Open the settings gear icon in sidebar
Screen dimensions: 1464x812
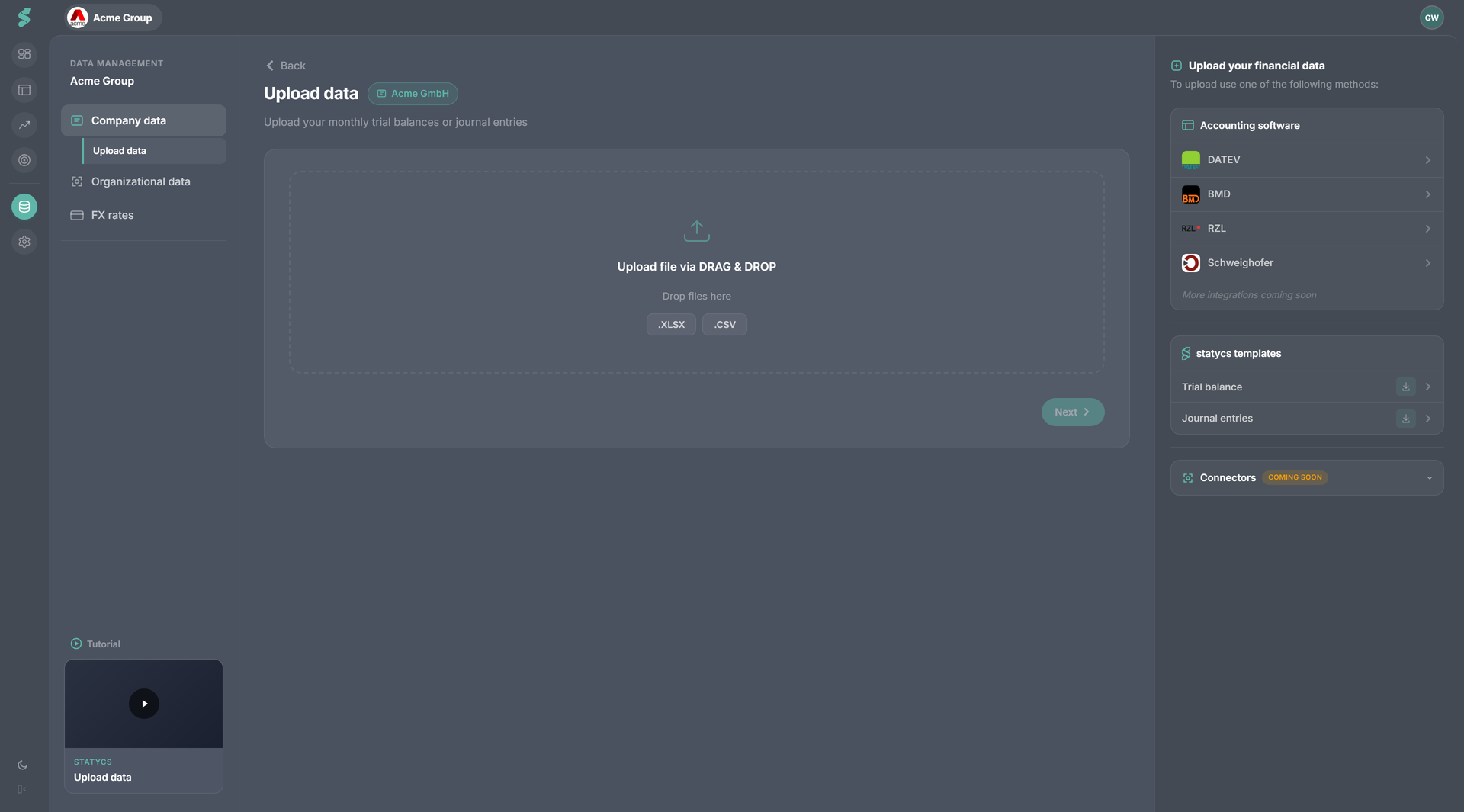24,242
